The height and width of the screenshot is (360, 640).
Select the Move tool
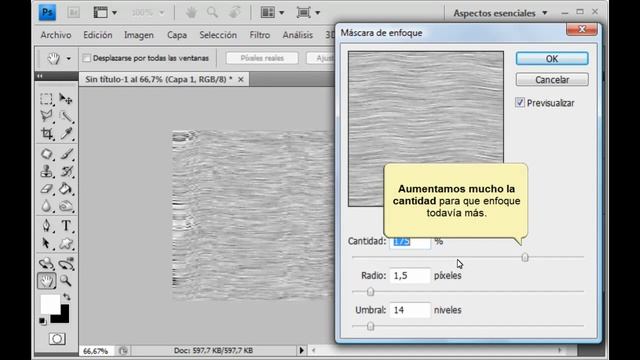tap(66, 99)
